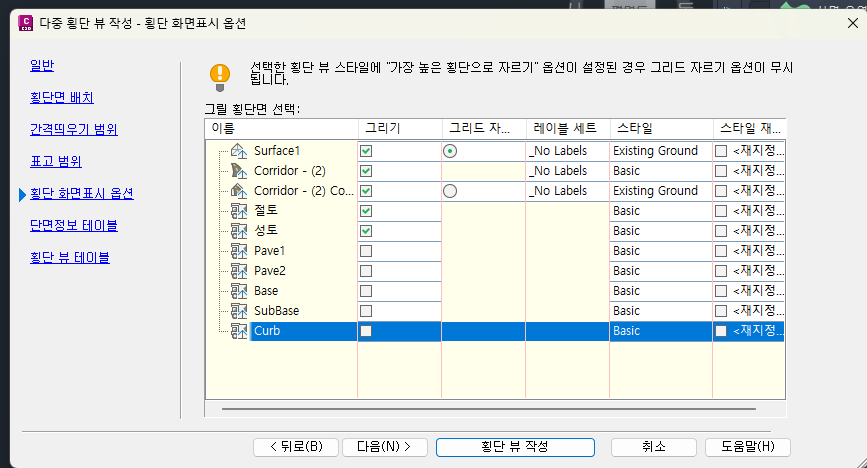867x468 pixels.
Task: Click the Corridor - (2) corridor icon
Action: tap(238, 171)
